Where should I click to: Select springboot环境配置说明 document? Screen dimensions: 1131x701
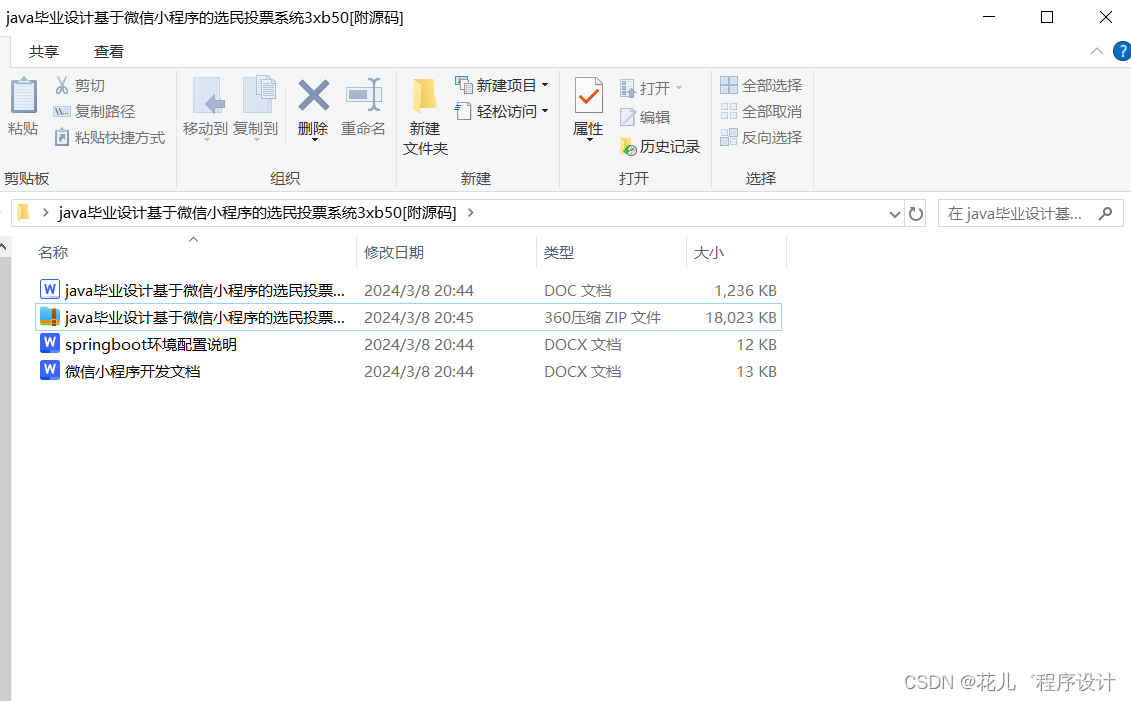[408, 344]
